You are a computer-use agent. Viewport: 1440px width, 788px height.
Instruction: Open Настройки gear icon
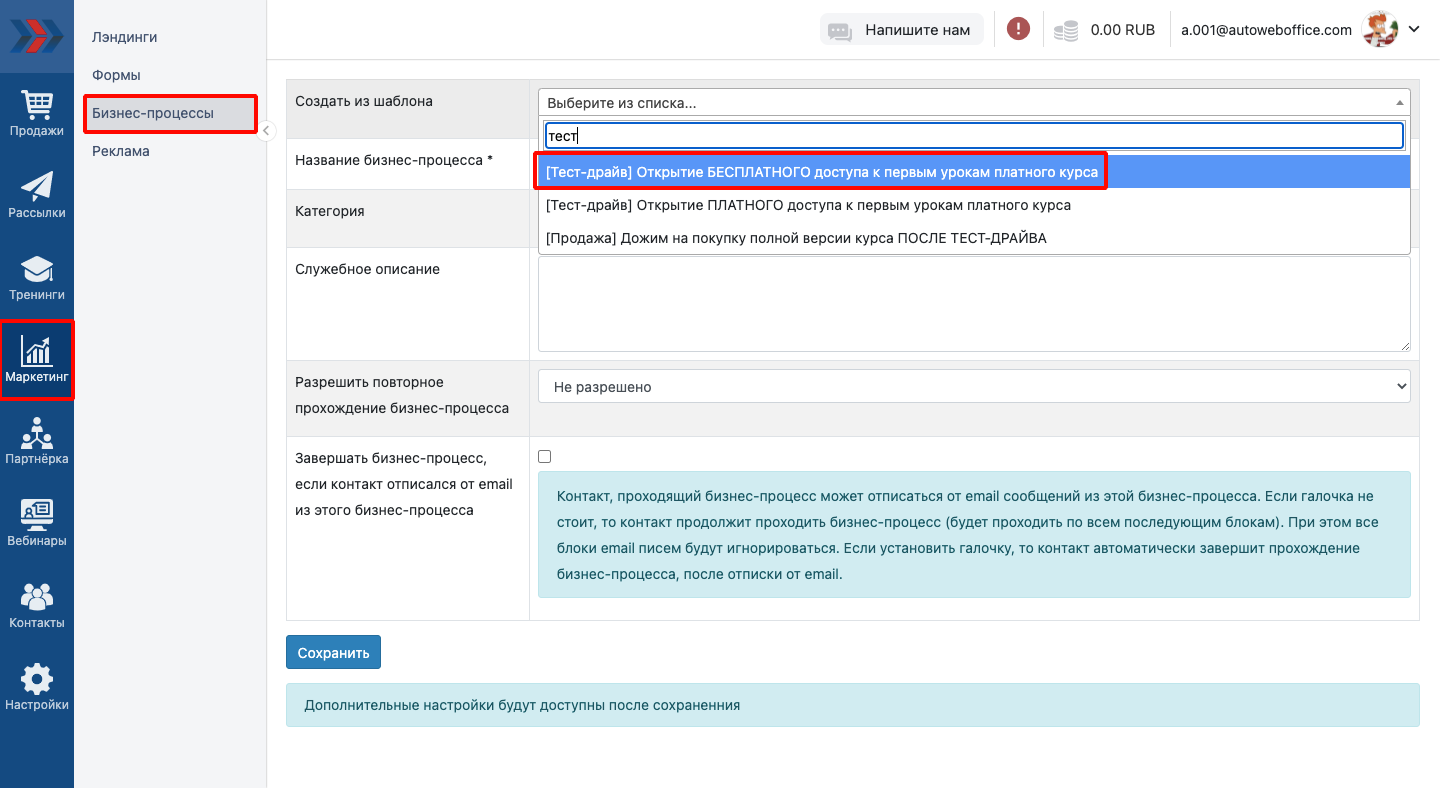(37, 687)
